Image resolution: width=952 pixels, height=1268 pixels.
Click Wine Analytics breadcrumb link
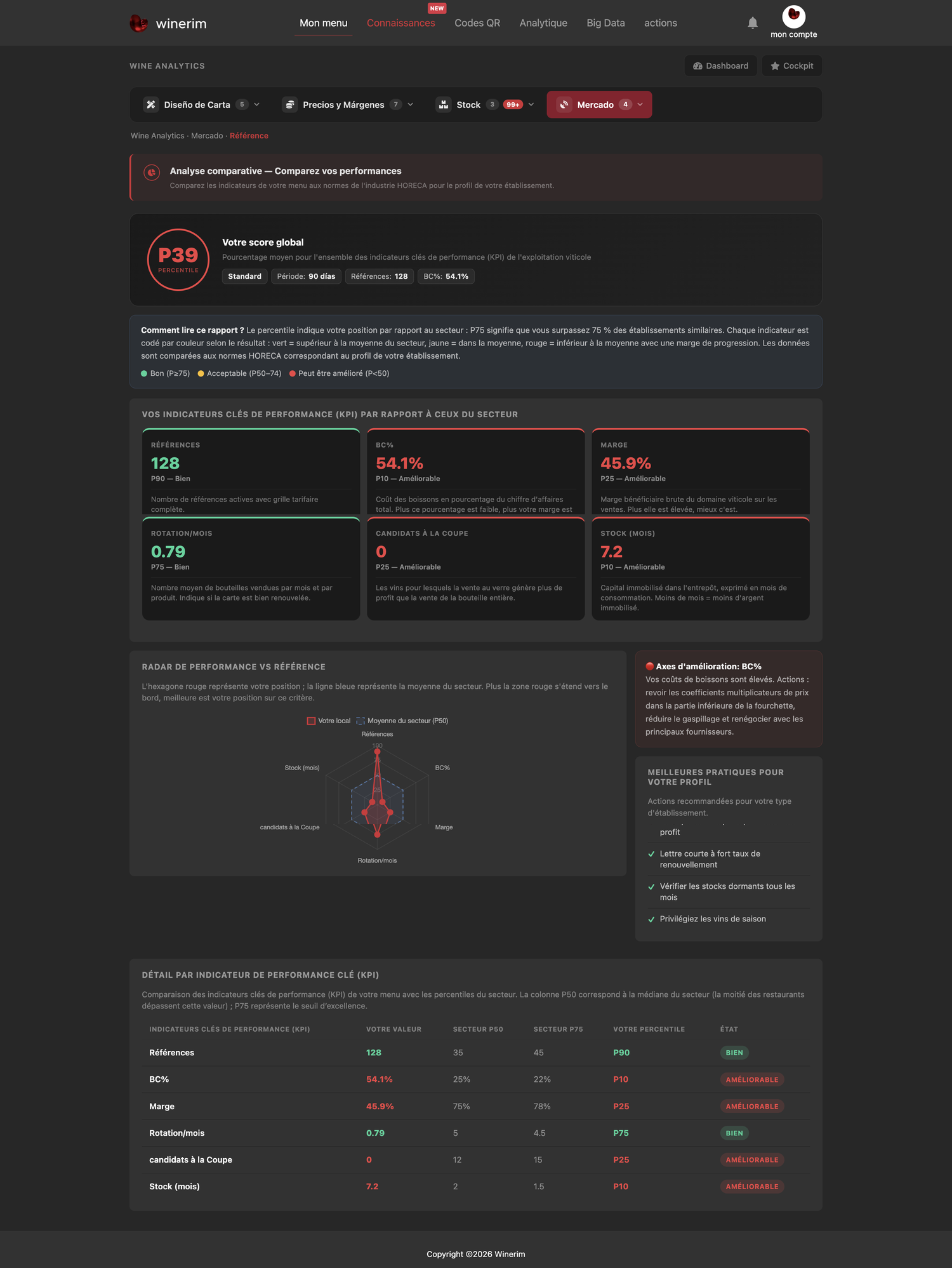pyautogui.click(x=157, y=136)
